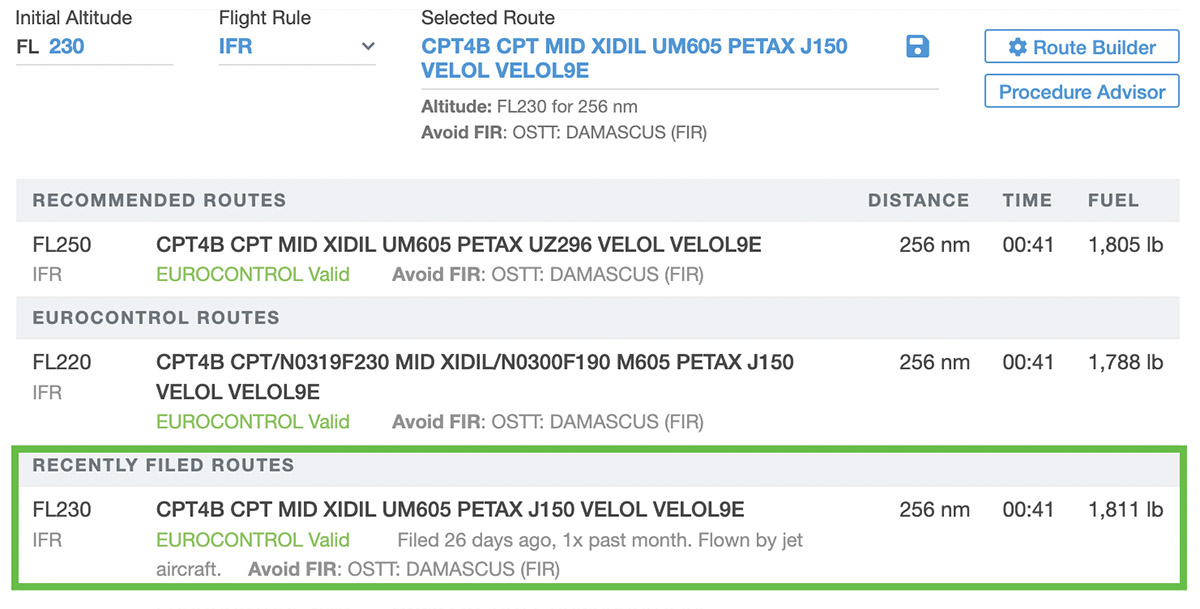Click the Recently Filed Routes header
The width and height of the screenshot is (1200, 609).
click(163, 465)
